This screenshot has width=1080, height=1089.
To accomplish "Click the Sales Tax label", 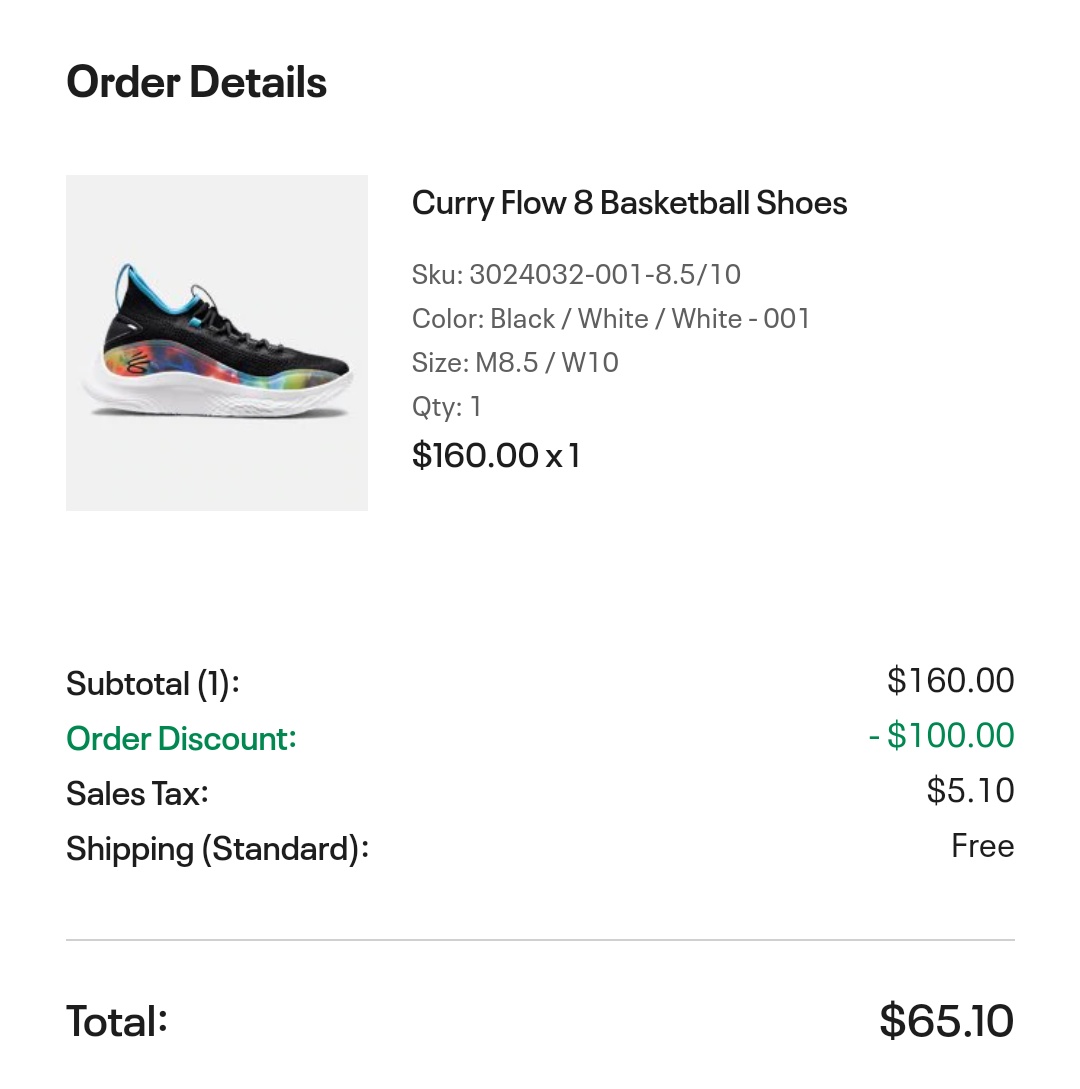I will tap(137, 794).
